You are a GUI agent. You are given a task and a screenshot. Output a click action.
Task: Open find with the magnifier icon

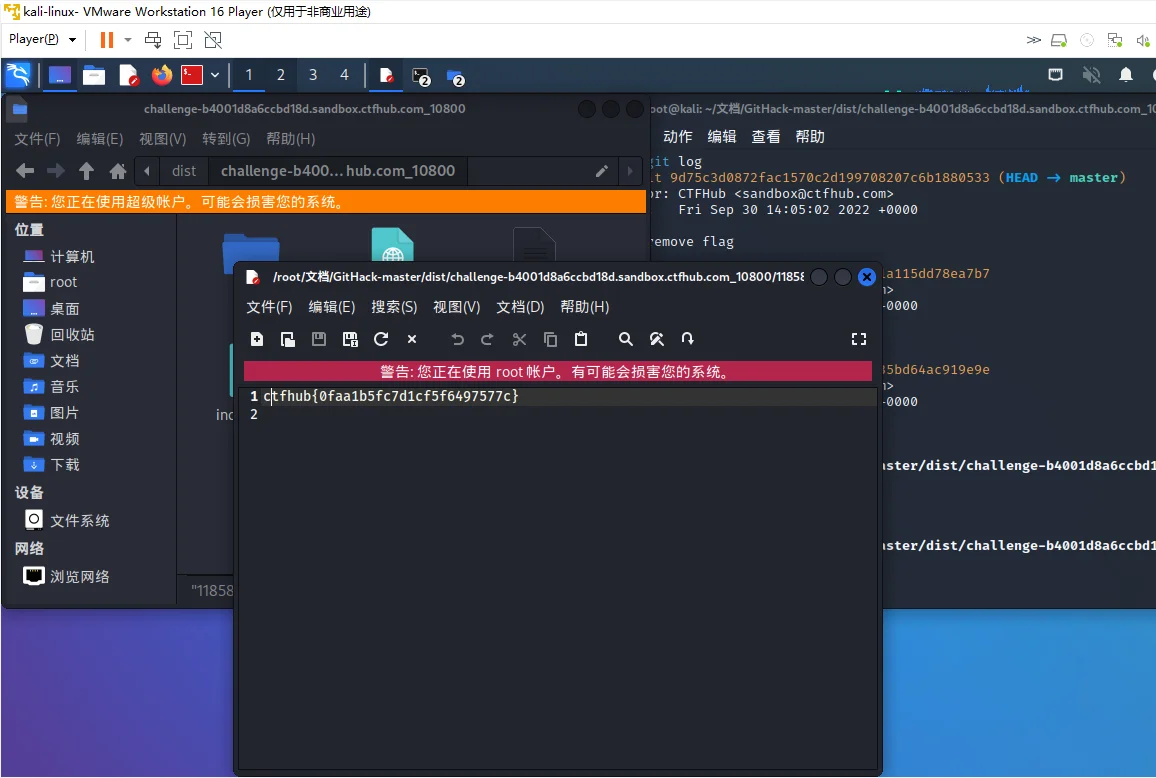pyautogui.click(x=626, y=339)
